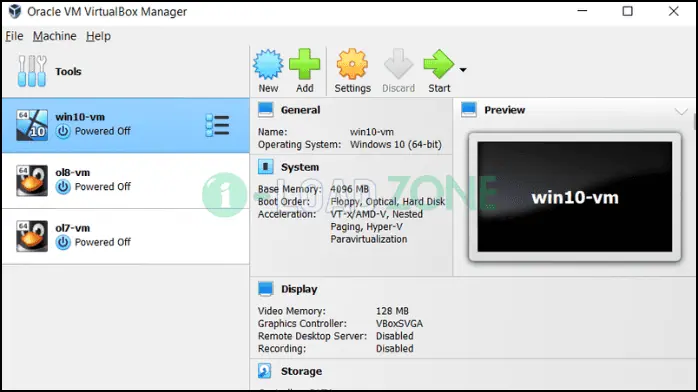Click the VirtualBox cube icon in title bar
Screen dimensions: 698x392
pos(15,12)
